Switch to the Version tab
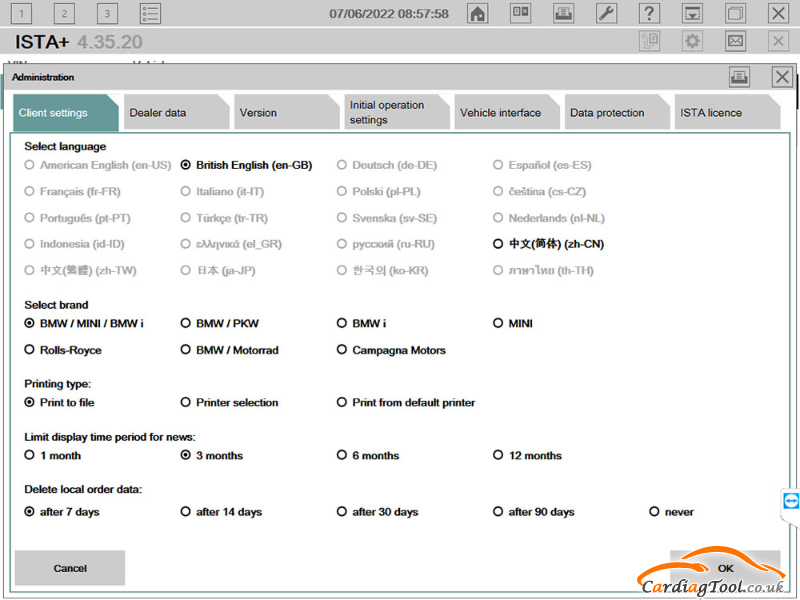Viewport: 800px width, 600px height. pos(286,112)
